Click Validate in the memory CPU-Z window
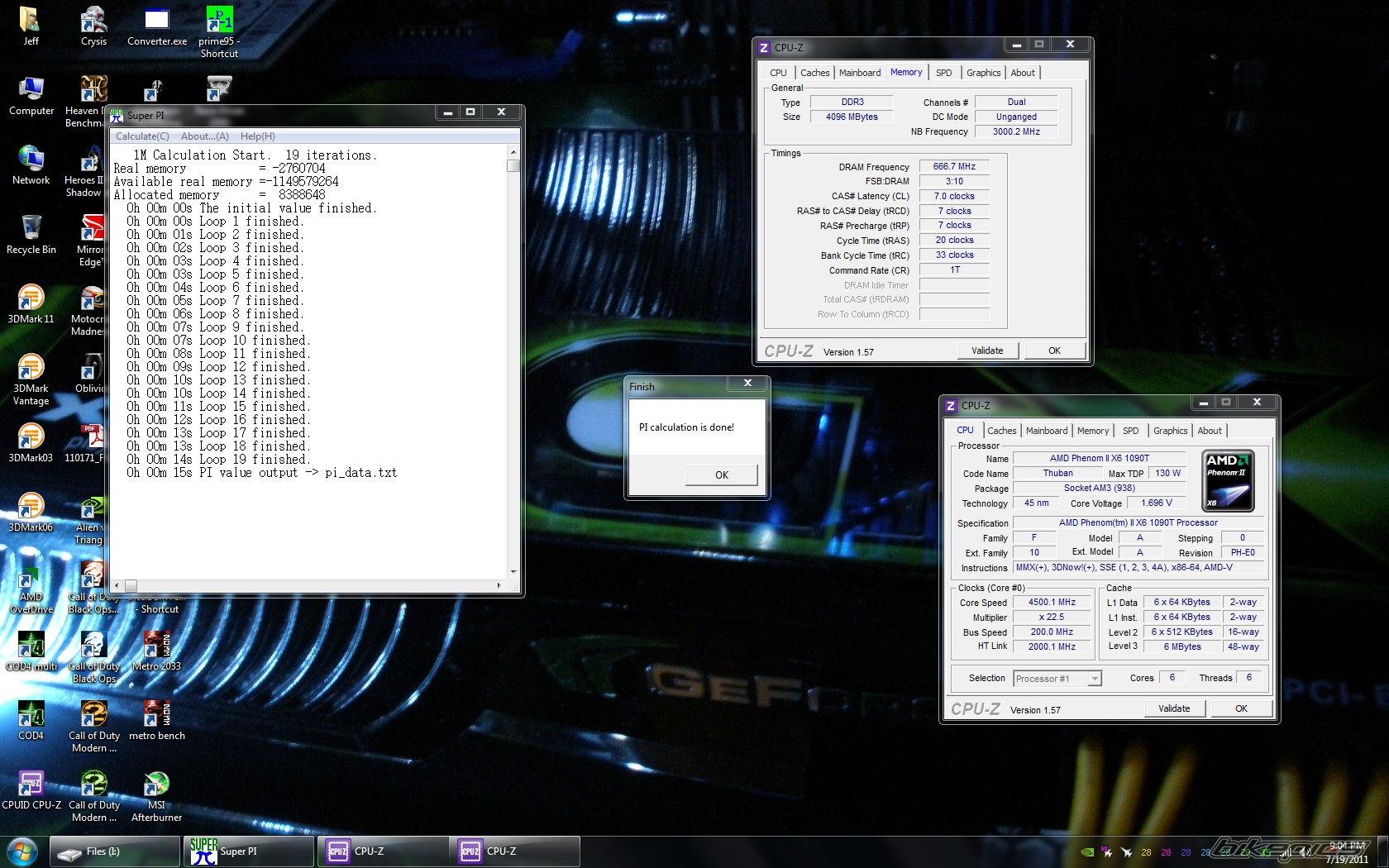 coord(987,351)
